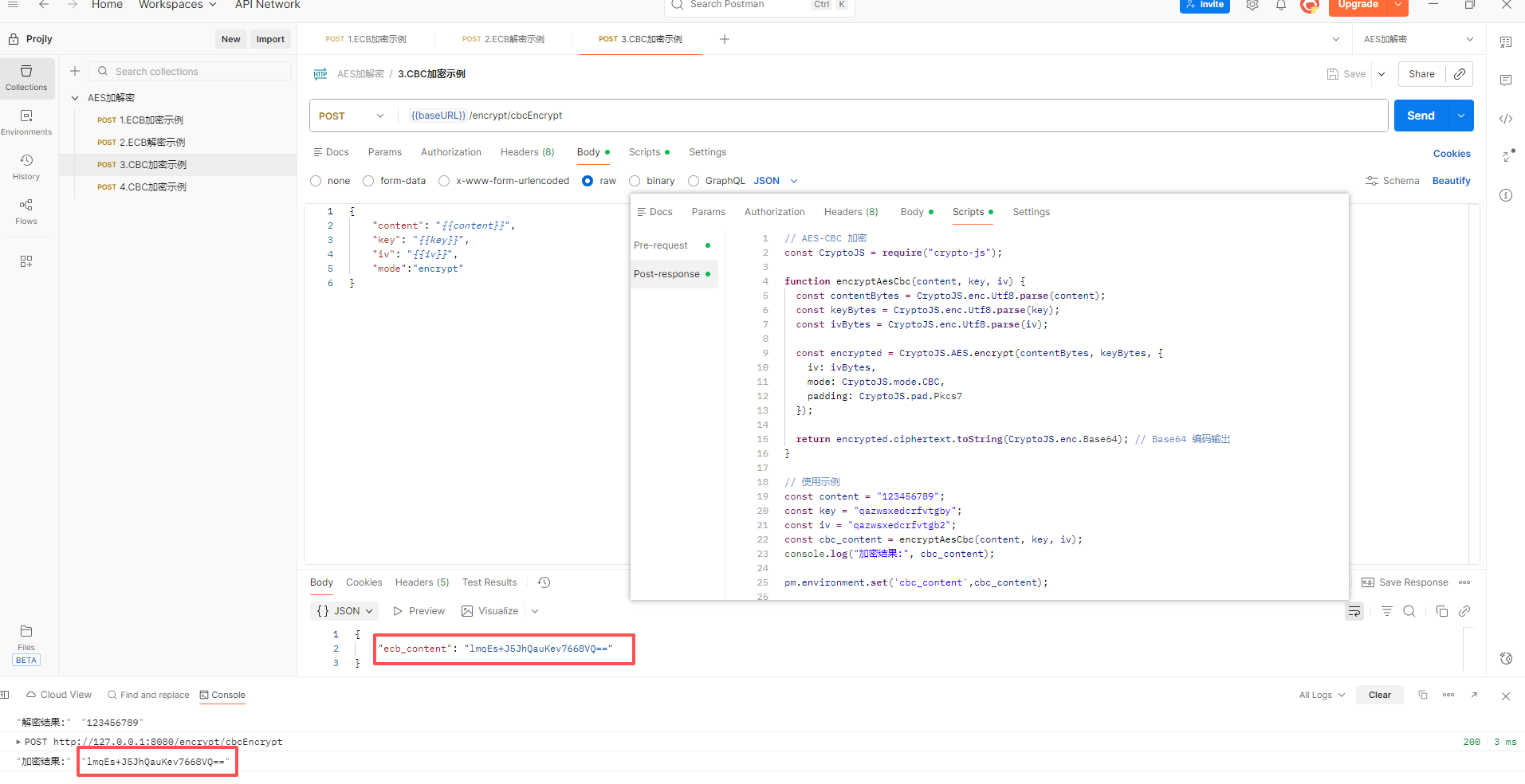1525x784 pixels.
Task: Filter the response body
Action: (1387, 611)
